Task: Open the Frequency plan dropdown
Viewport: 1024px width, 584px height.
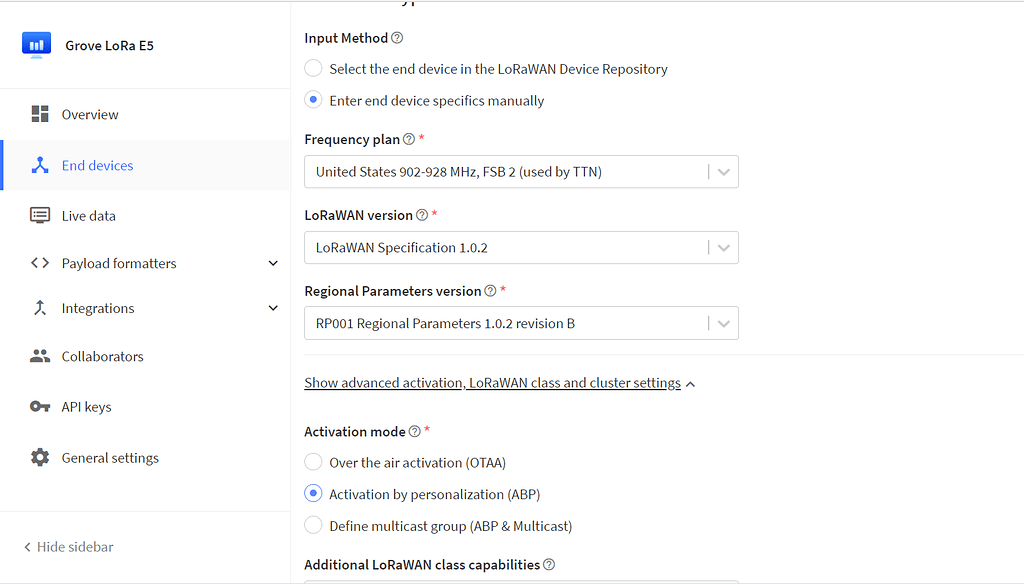Action: pyautogui.click(x=723, y=171)
